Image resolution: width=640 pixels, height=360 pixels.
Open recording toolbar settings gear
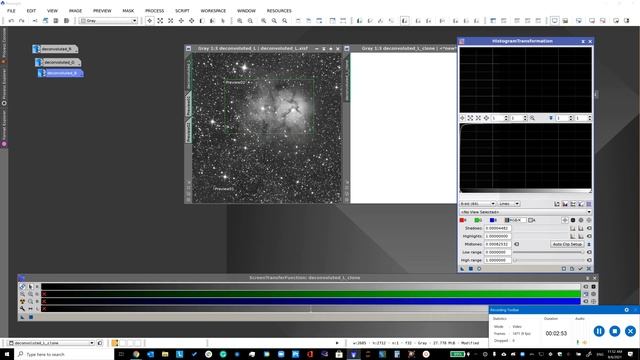[x=627, y=310]
